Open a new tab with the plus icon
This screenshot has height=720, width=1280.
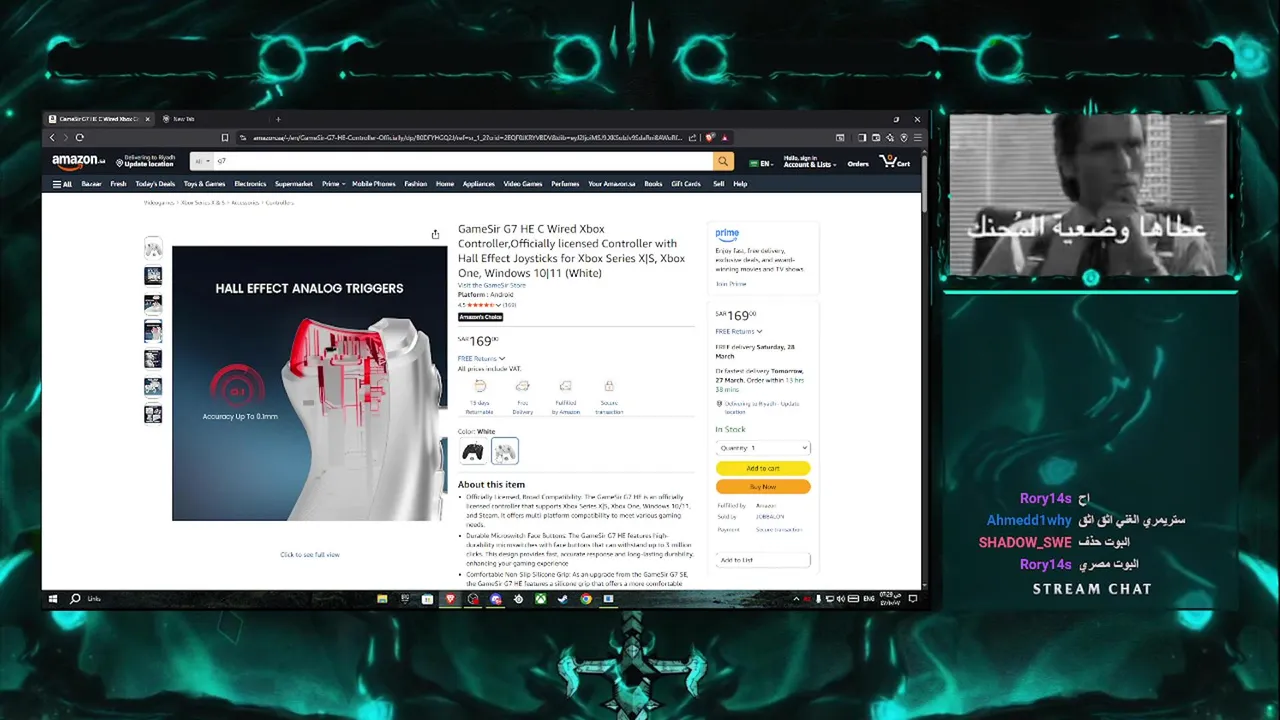pos(278,119)
